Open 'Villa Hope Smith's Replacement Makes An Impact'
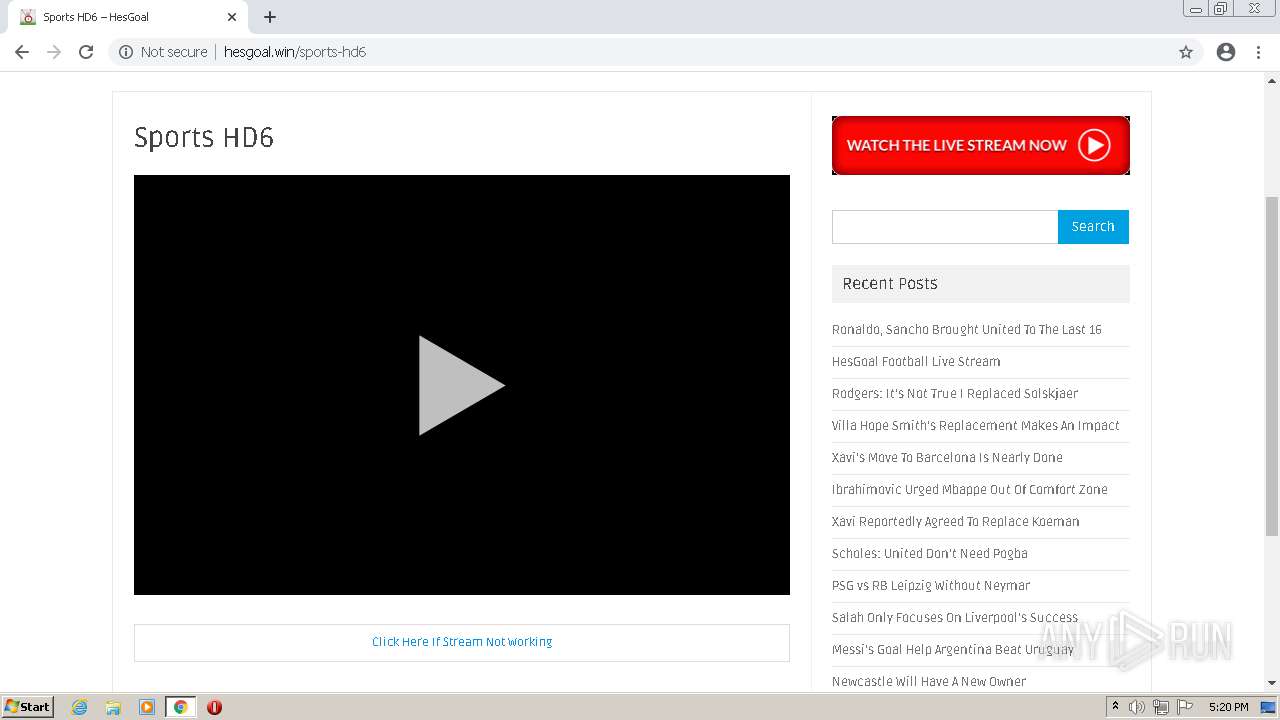Viewport: 1280px width, 720px height. point(976,425)
